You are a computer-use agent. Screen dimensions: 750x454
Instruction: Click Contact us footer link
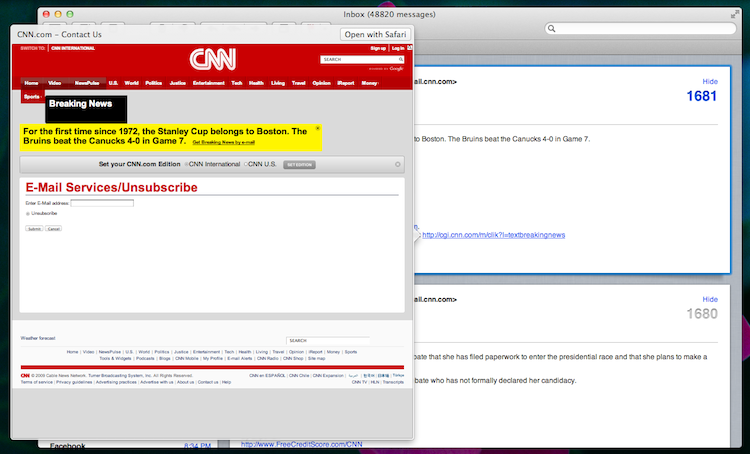pyautogui.click(x=208, y=382)
